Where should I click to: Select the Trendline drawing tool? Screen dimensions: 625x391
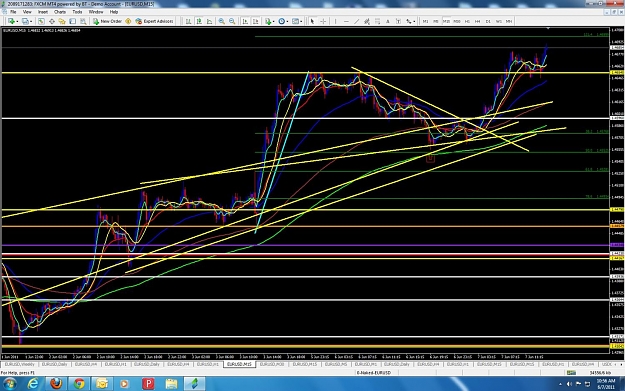pyautogui.click(x=356, y=21)
